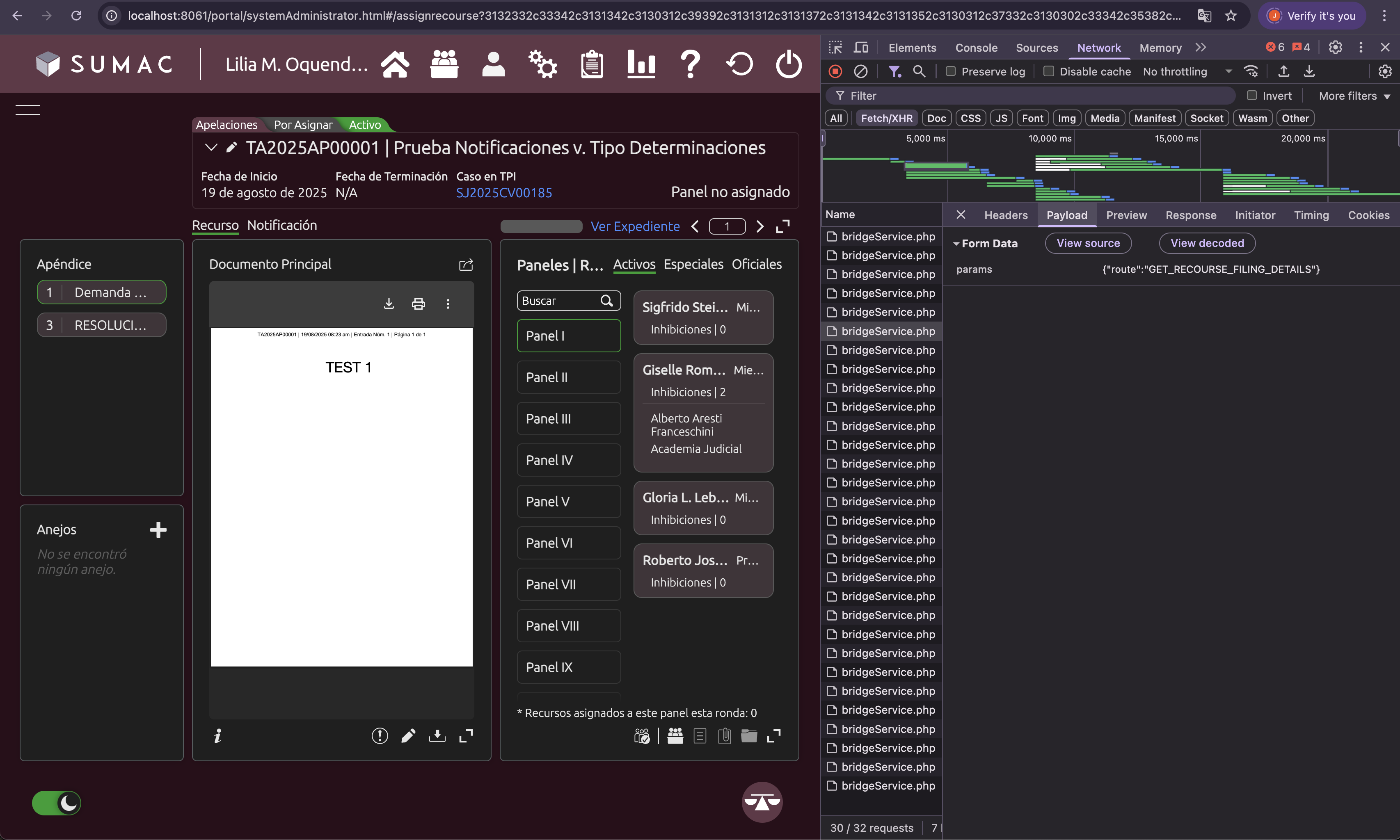This screenshot has height=840, width=1400.
Task: Add an attachment with Anejos plus icon
Action: coord(158,530)
